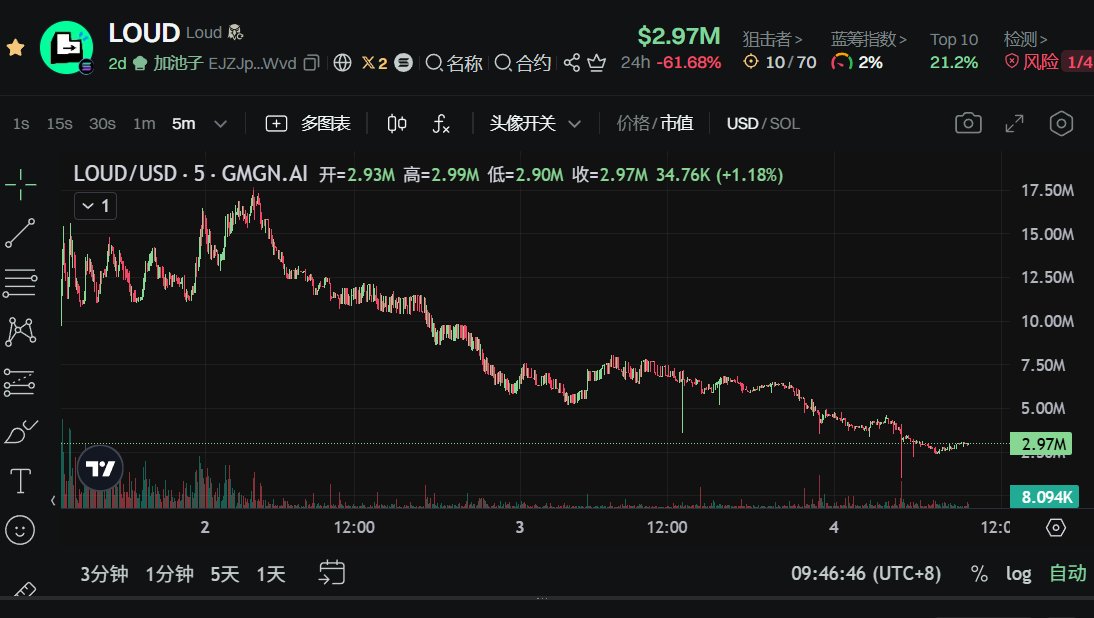Click the 09:46:46 (UTC+8) timezone
Image resolution: width=1094 pixels, height=618 pixels.
(x=866, y=573)
